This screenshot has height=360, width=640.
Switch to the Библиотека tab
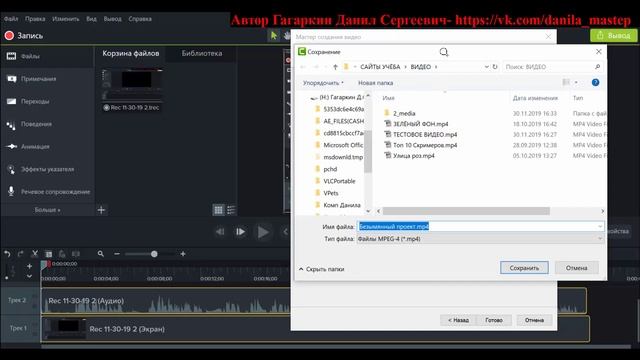pos(202,53)
